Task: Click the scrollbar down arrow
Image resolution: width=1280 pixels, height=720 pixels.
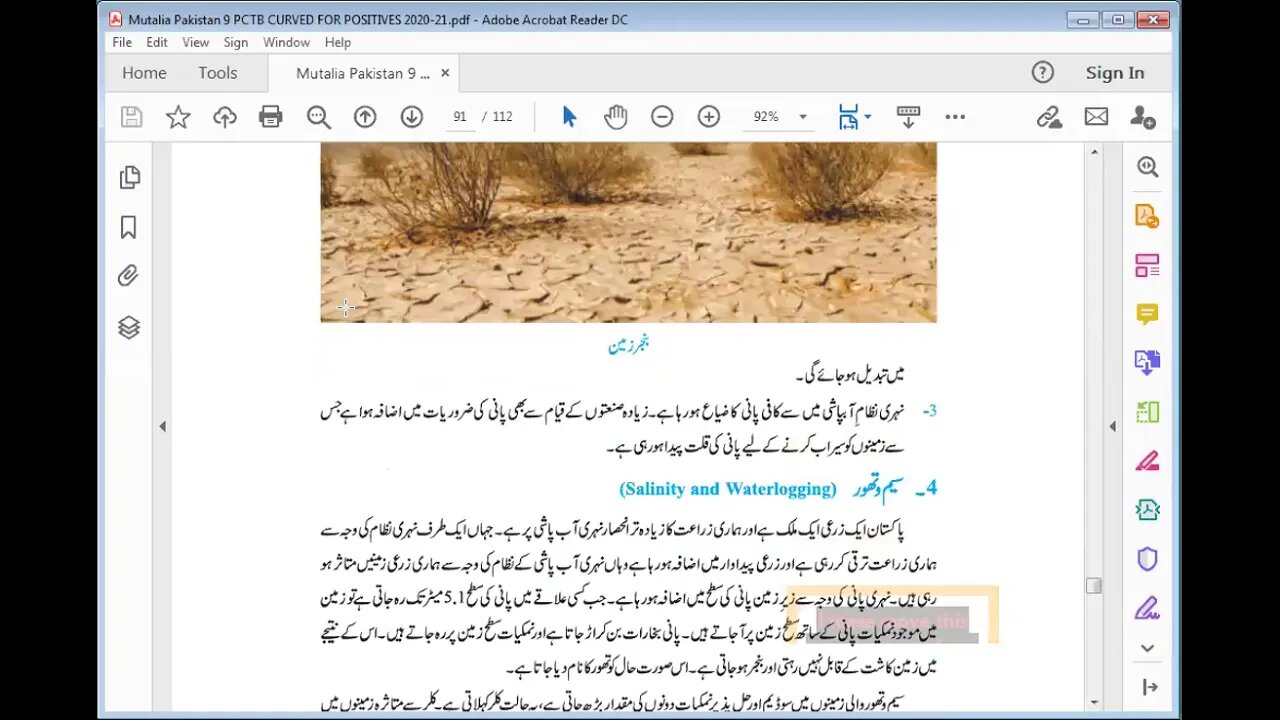Action: tap(1094, 702)
